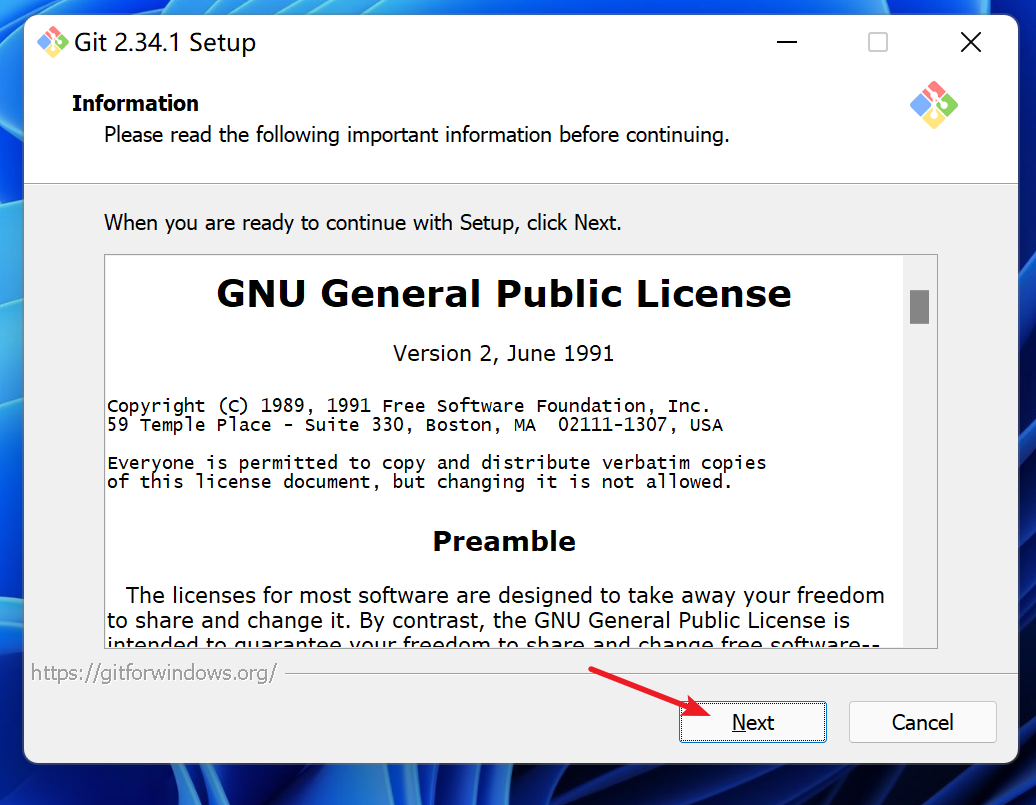Click the 'Everyone is permitted to copy' line
Image resolution: width=1036 pixels, height=805 pixels.
[437, 463]
